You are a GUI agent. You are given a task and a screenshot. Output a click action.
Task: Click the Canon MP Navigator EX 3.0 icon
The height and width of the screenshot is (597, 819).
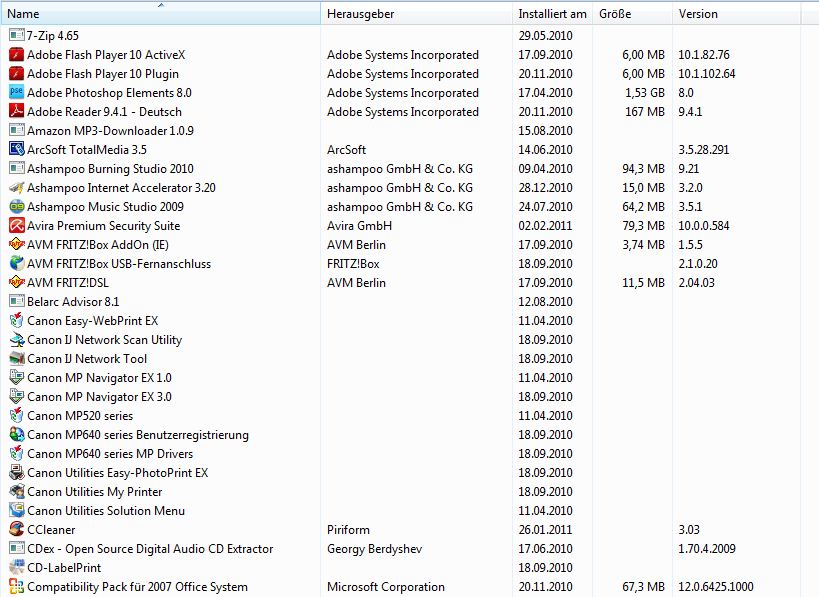[x=17, y=396]
